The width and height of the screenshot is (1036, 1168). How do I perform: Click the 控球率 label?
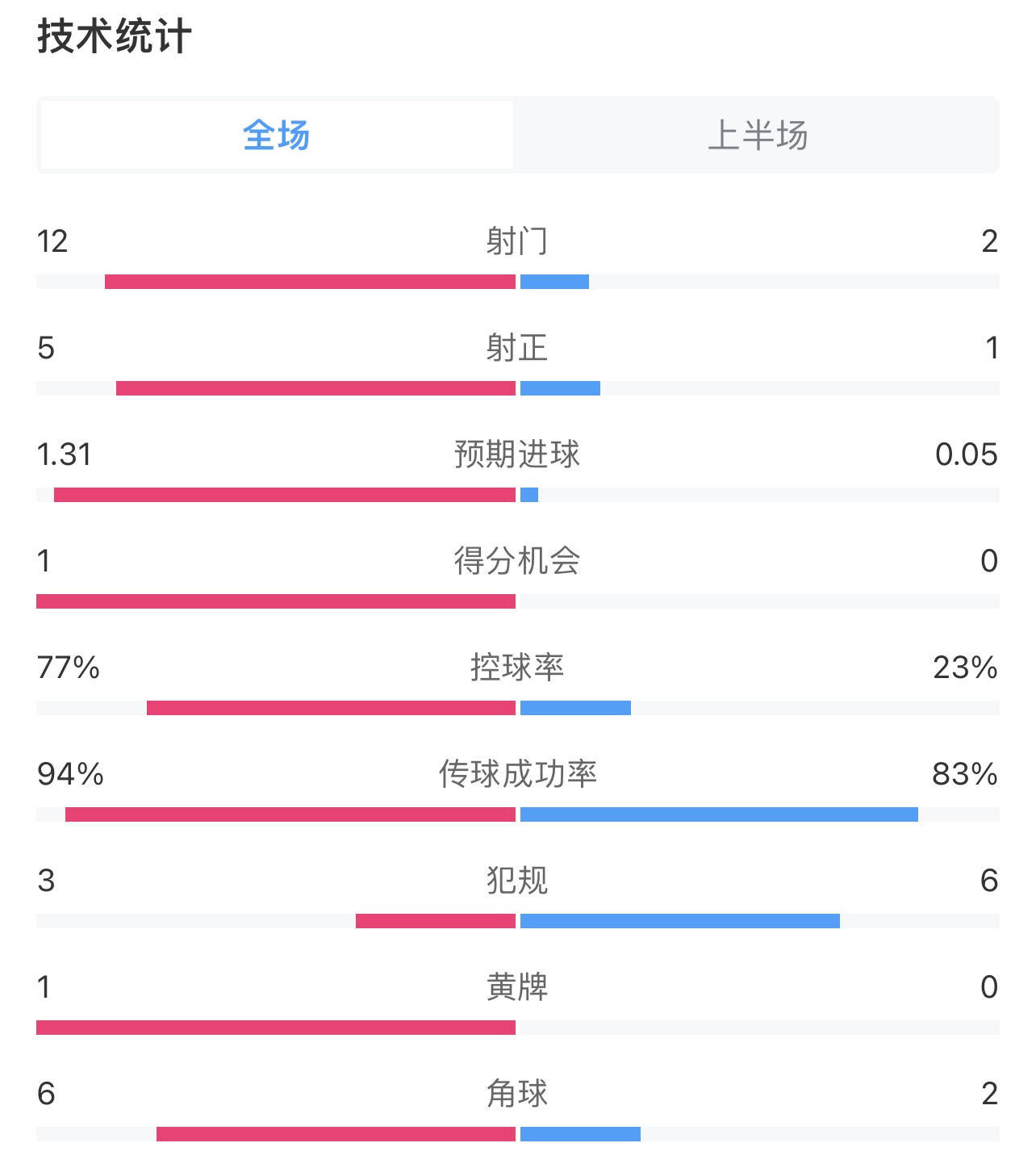(517, 668)
